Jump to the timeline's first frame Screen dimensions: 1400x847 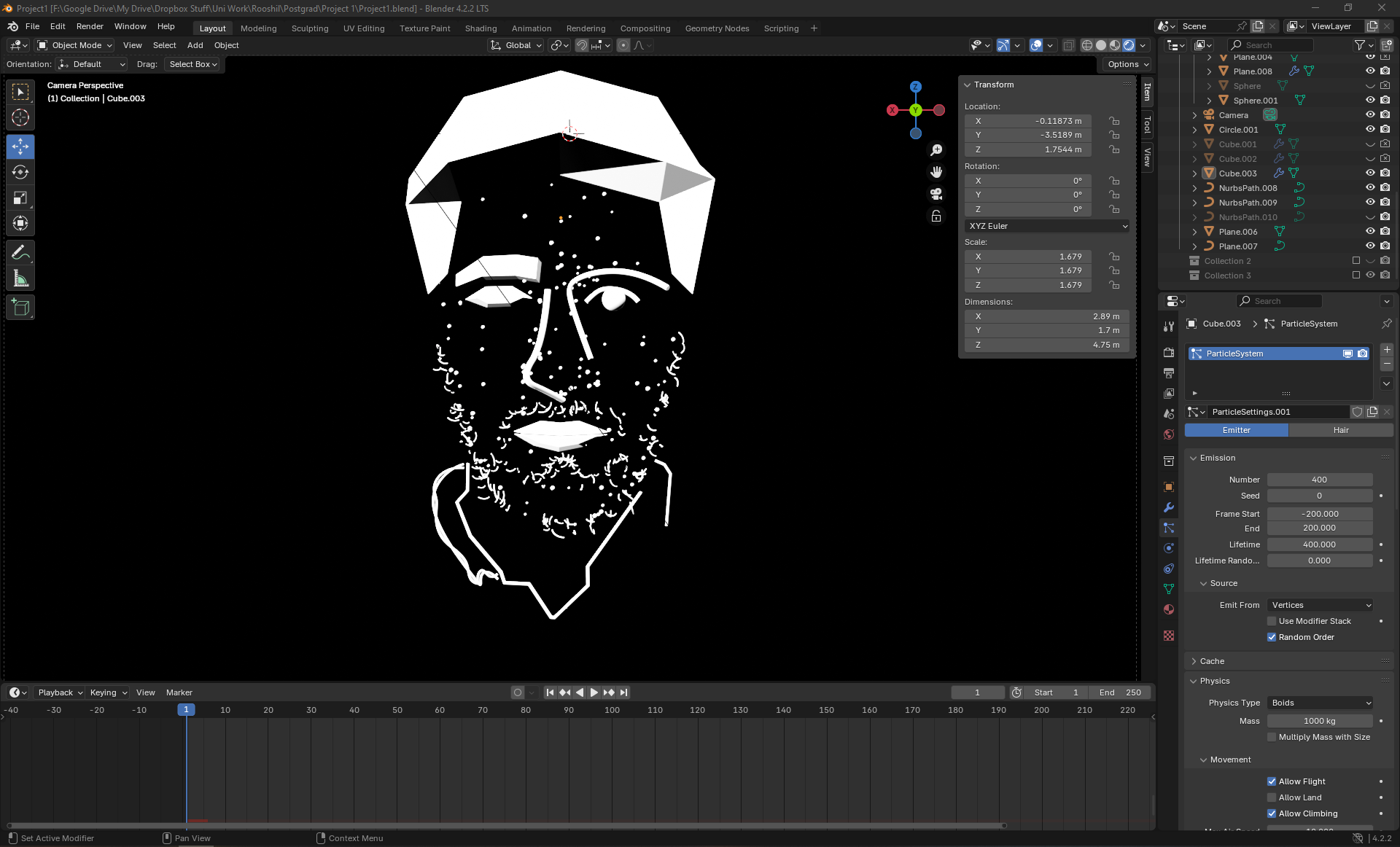[550, 692]
